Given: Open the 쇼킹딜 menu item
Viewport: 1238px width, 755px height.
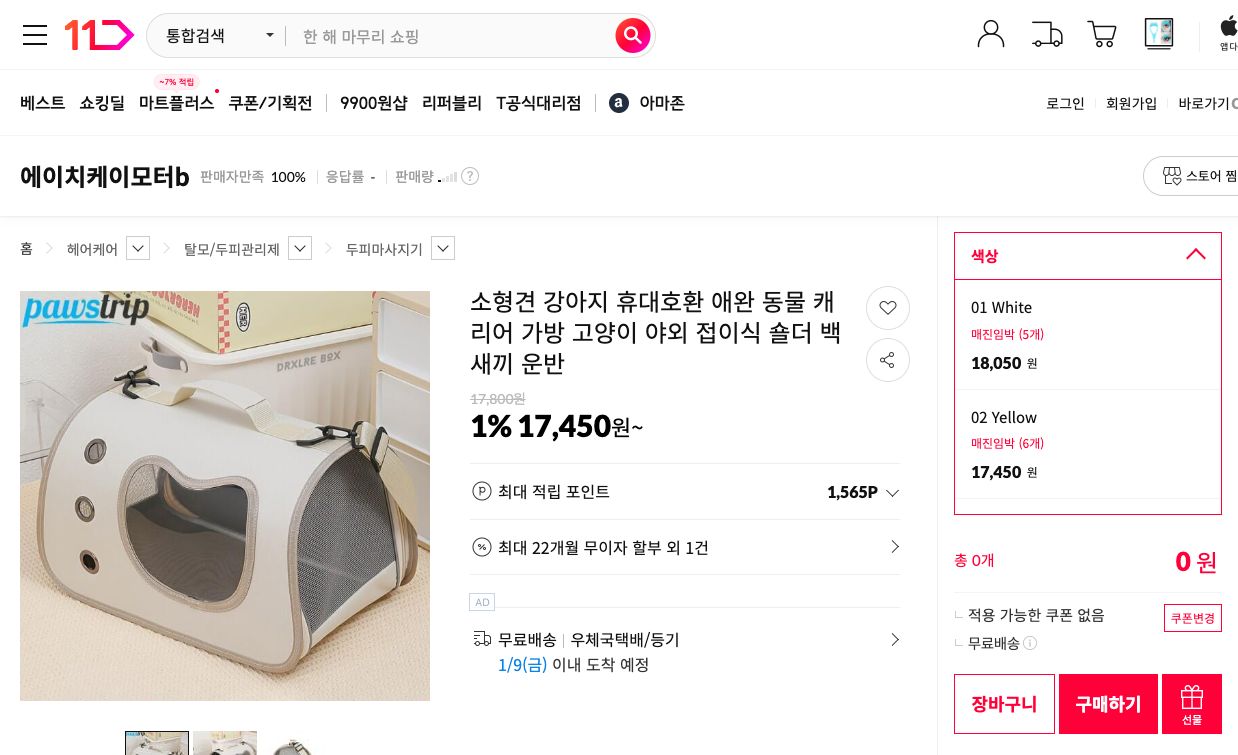Looking at the screenshot, I should click(102, 102).
